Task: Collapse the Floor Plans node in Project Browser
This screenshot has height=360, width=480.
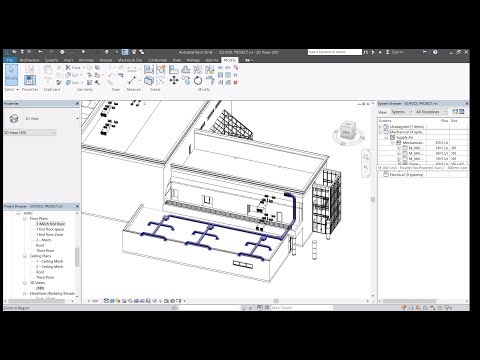Action: [x=25, y=219]
